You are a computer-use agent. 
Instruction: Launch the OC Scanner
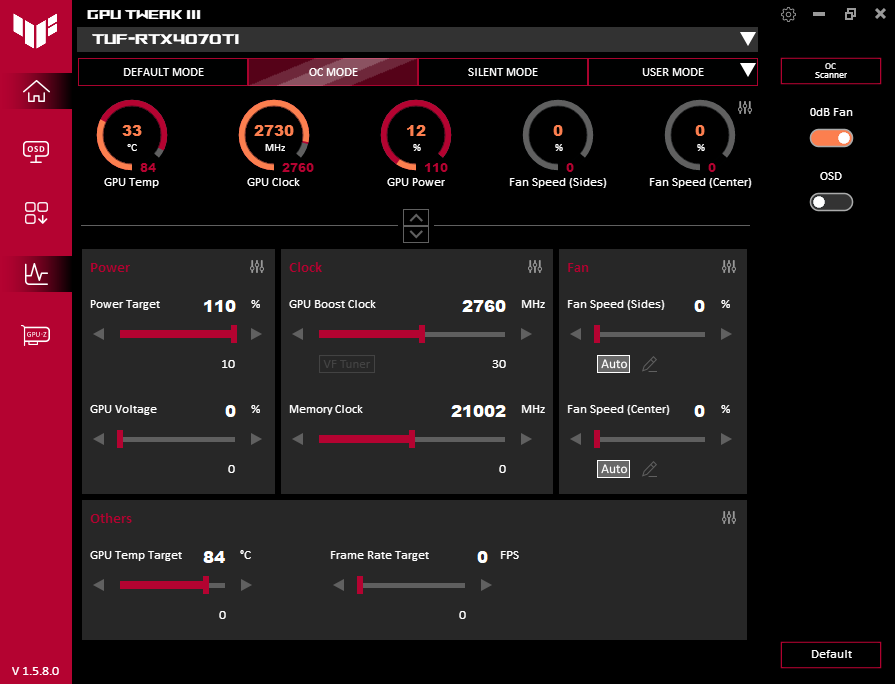[831, 71]
